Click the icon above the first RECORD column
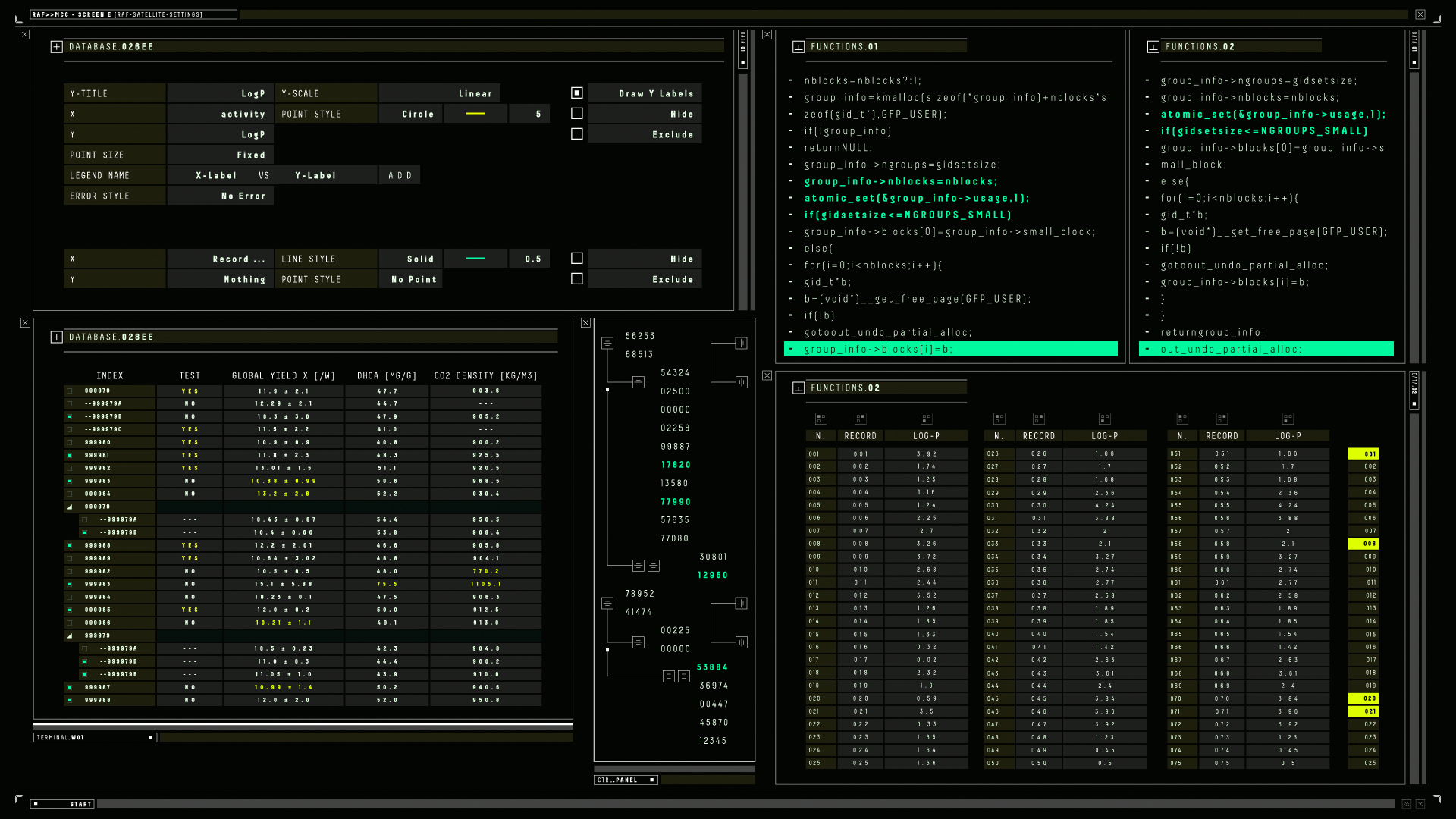 coord(860,419)
